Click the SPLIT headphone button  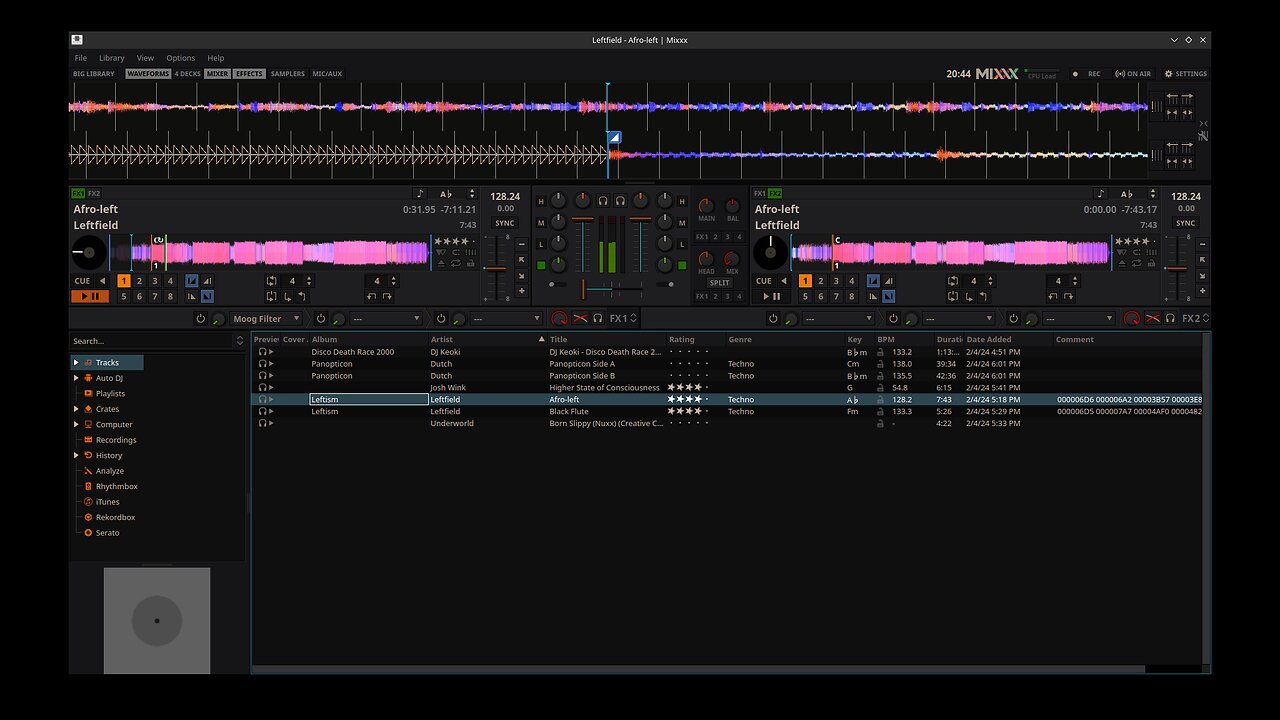tap(719, 282)
